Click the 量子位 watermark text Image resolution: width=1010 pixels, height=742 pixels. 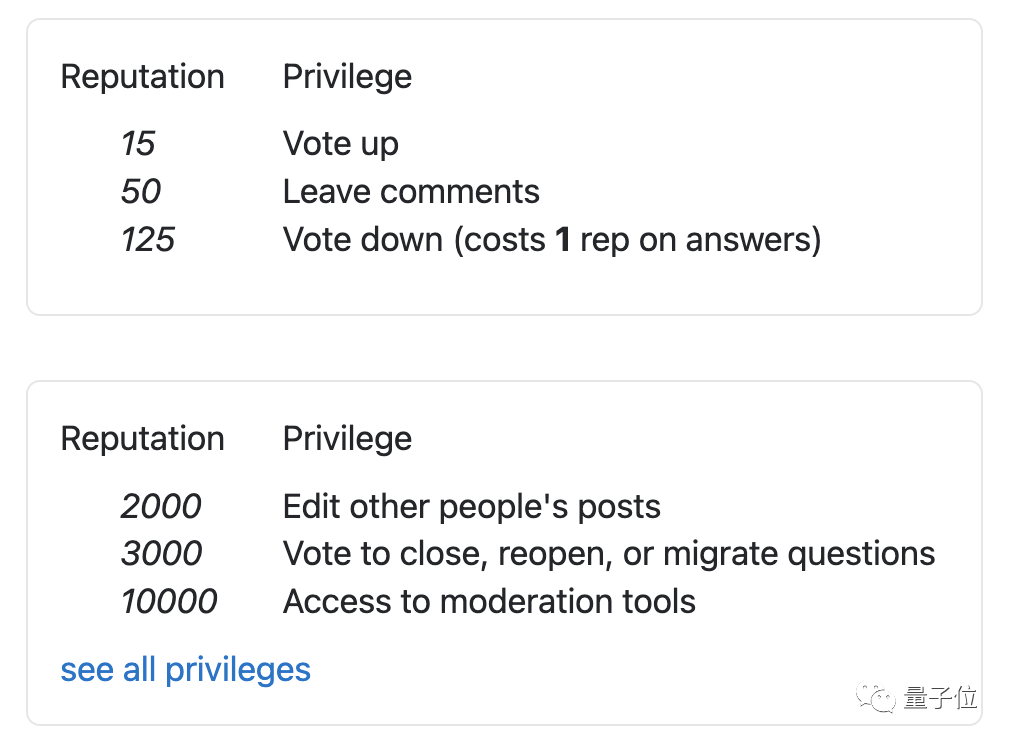pos(939,698)
